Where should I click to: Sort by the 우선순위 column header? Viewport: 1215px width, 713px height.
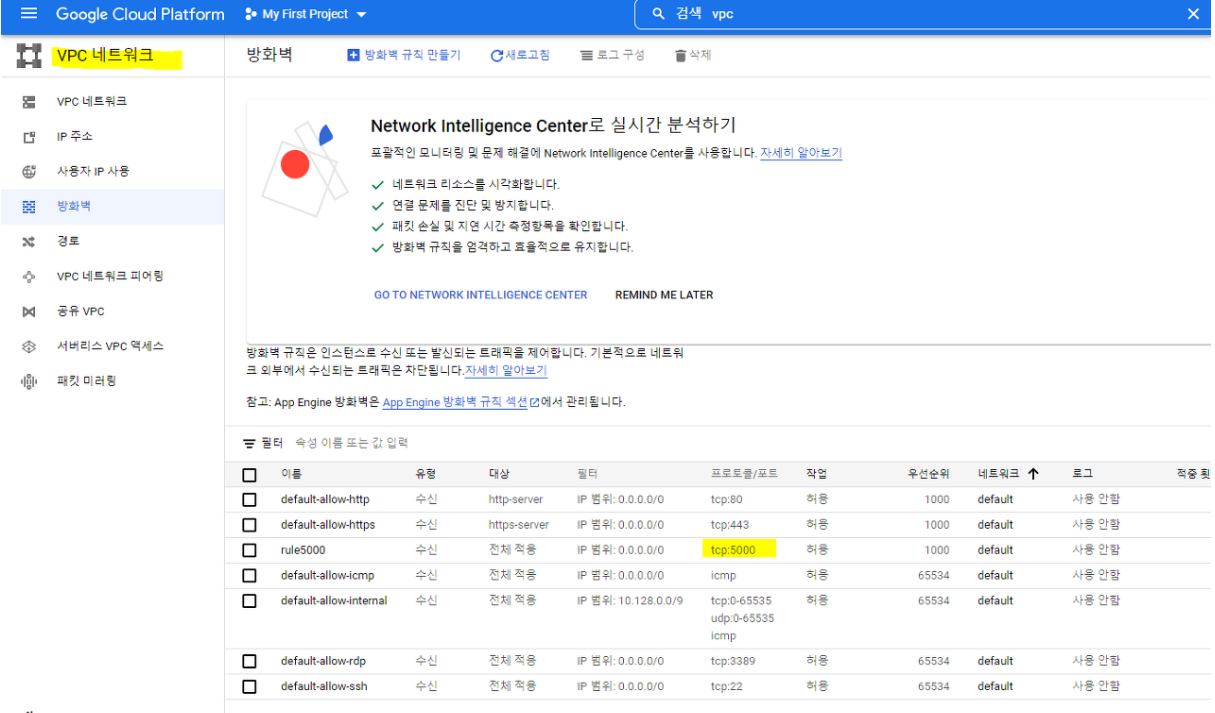930,474
